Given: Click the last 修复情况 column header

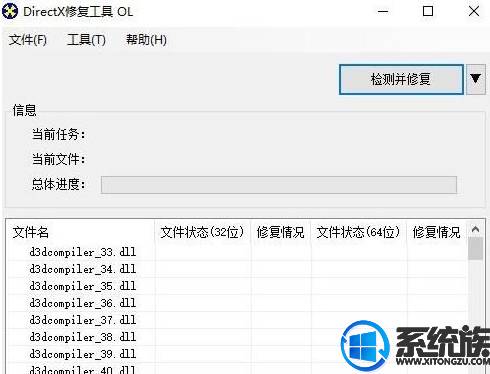Looking at the screenshot, I should coord(437,232).
